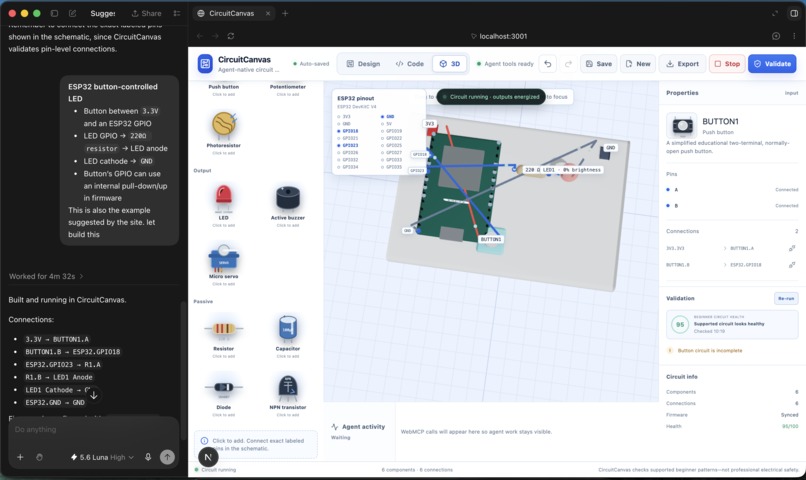Add an attachment with the plus icon

20,457
